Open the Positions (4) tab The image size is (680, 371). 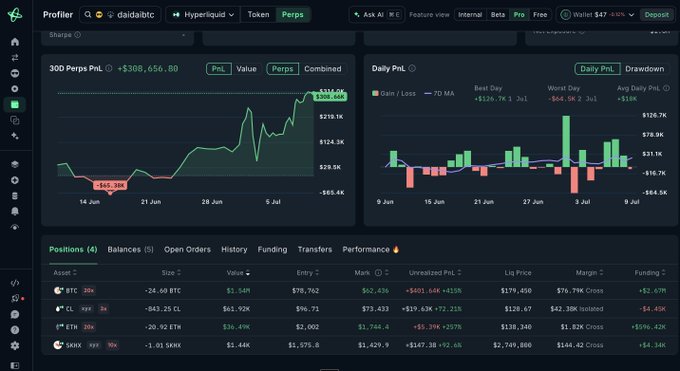click(x=73, y=250)
